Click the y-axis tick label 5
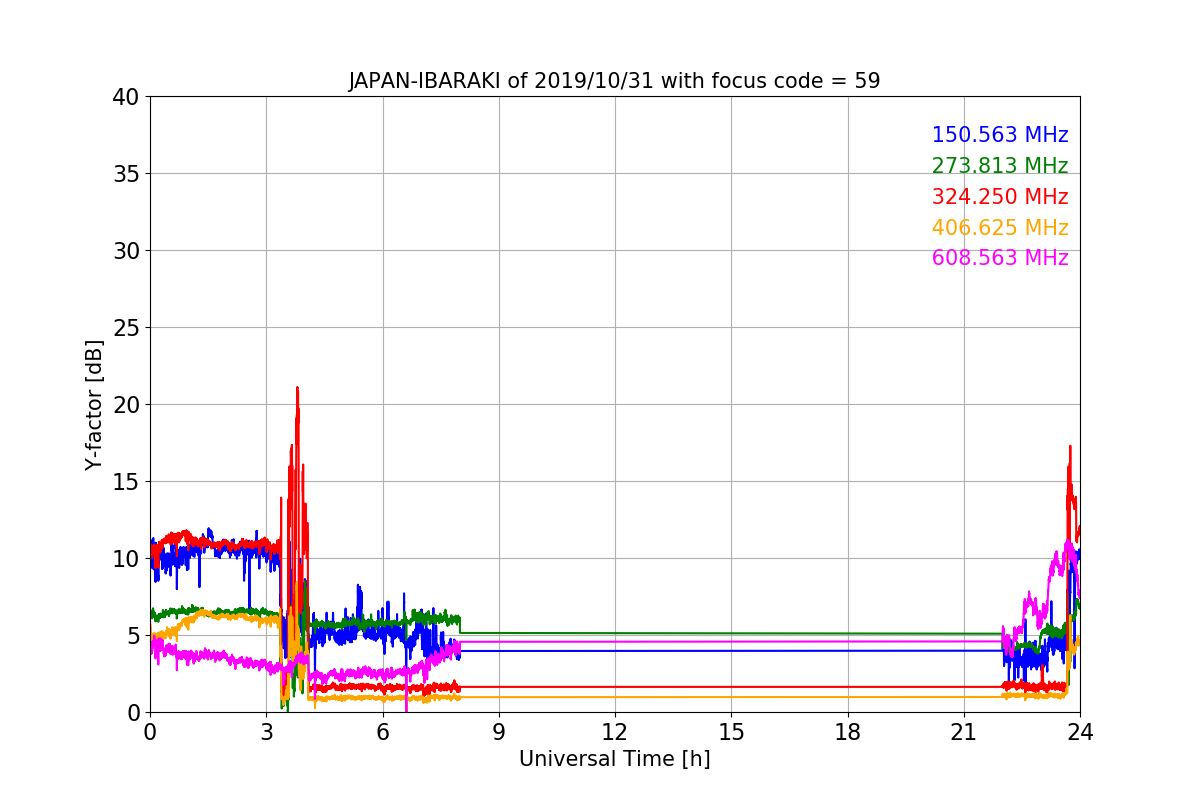This screenshot has height=800, width=1200. pos(133,636)
